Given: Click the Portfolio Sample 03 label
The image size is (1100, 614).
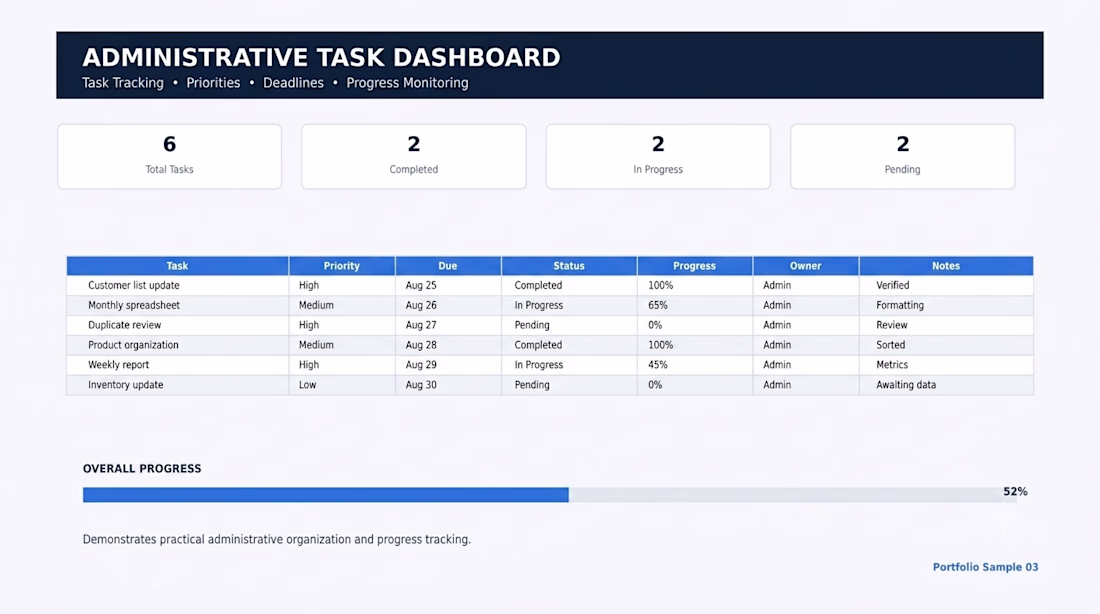Looking at the screenshot, I should coord(985,567).
